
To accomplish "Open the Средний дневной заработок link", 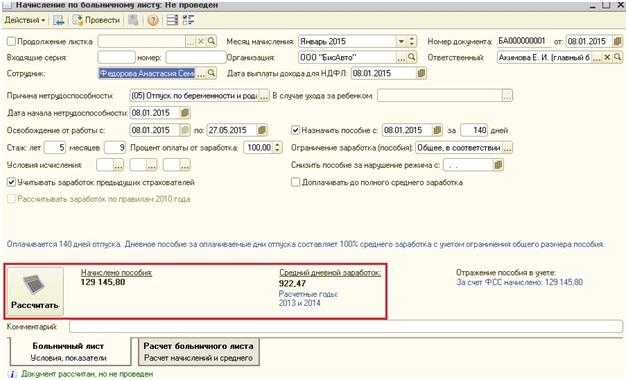I will point(330,273).
